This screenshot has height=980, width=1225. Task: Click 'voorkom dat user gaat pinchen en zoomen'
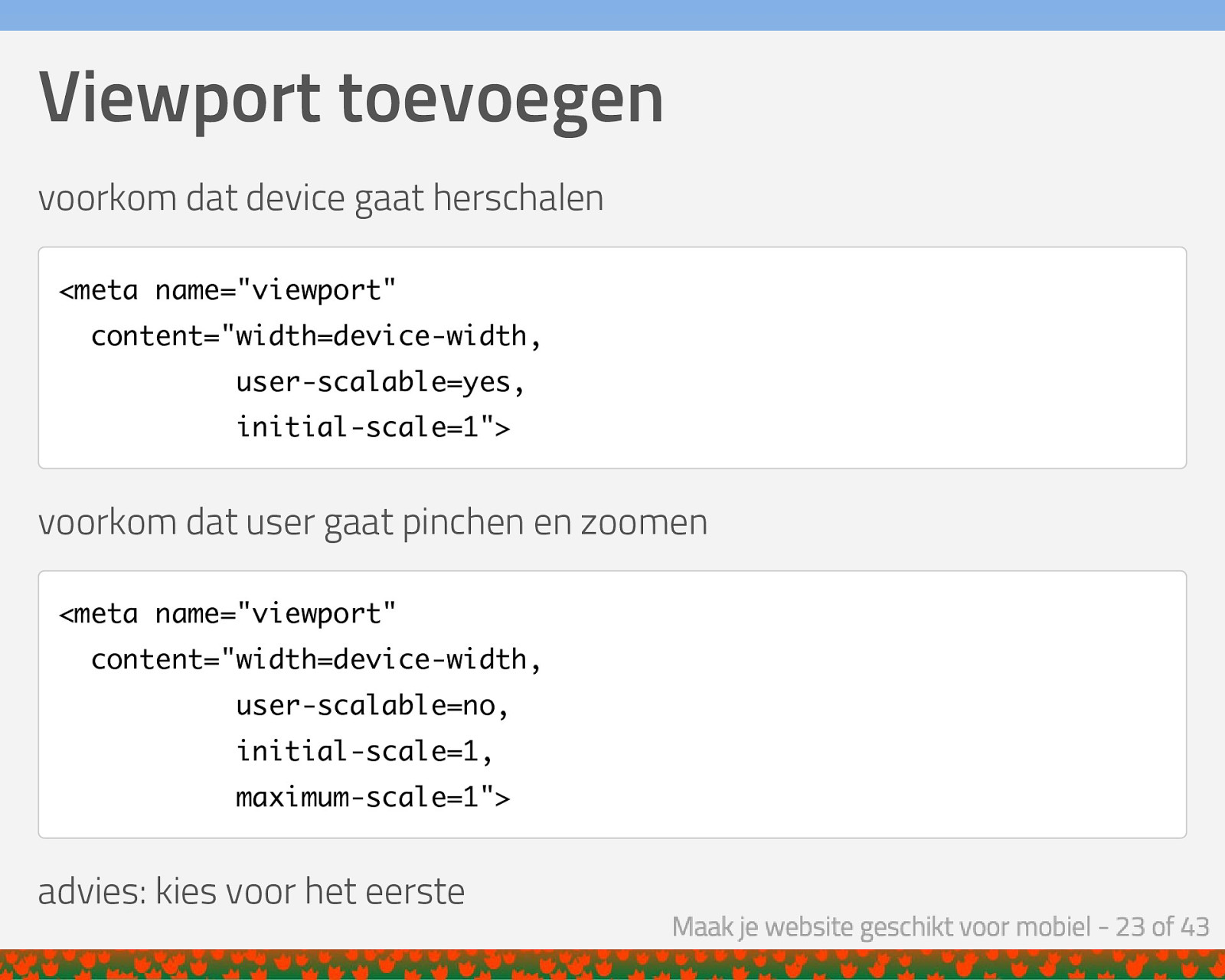click(x=372, y=522)
